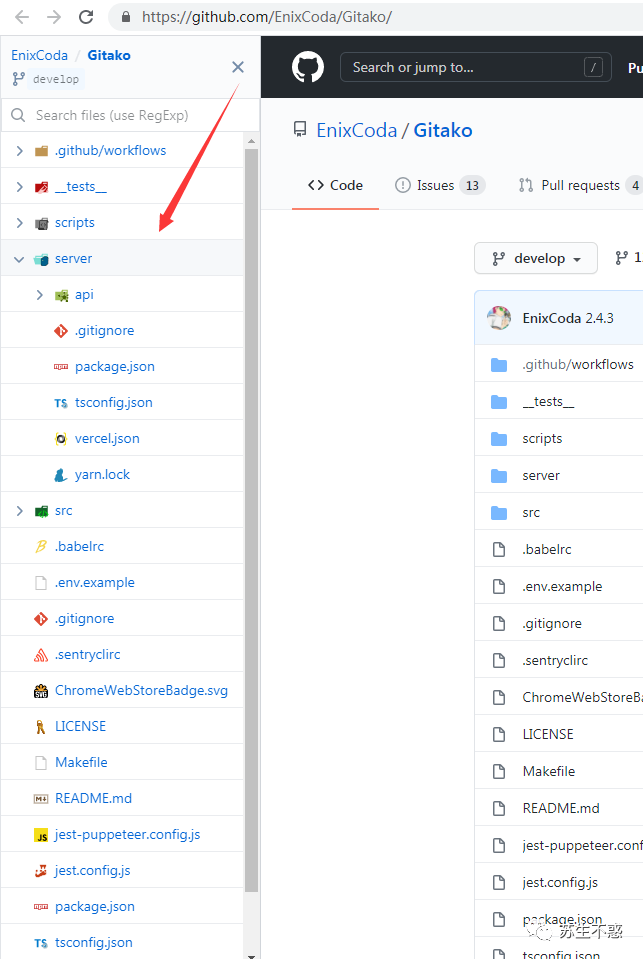Open root .gitignore in sidebar tree

84,618
